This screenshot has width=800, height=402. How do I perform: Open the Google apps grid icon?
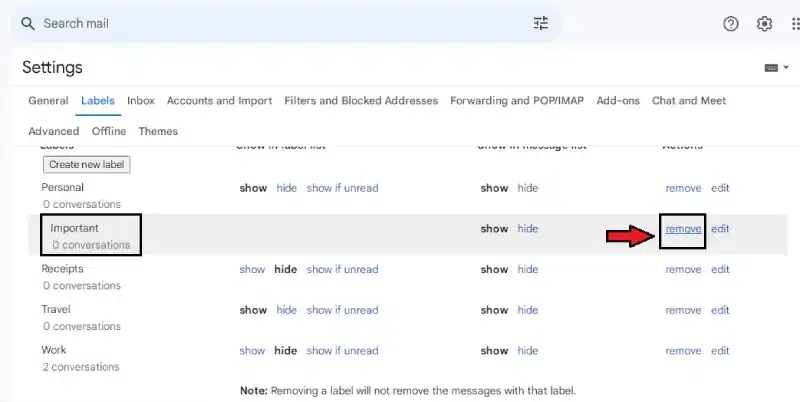794,24
